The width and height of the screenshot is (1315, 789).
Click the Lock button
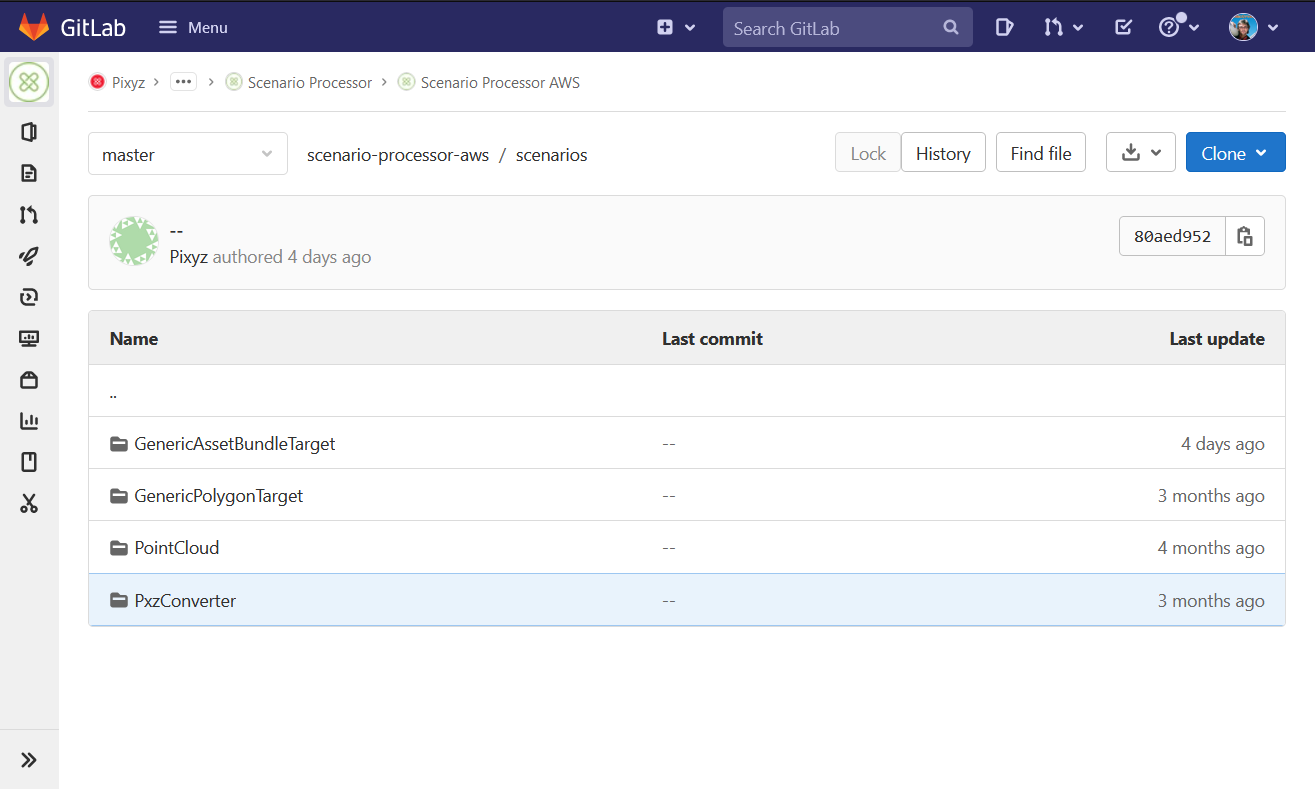868,153
